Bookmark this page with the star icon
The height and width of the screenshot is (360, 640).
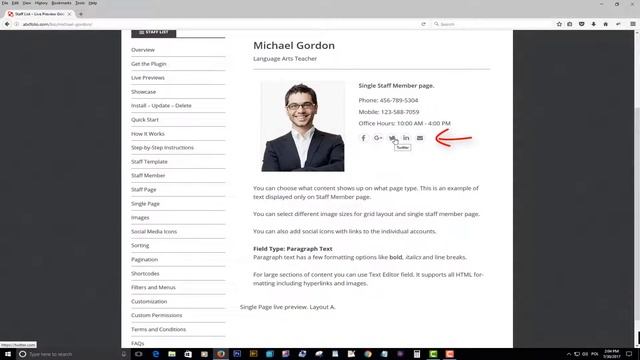pos(559,24)
